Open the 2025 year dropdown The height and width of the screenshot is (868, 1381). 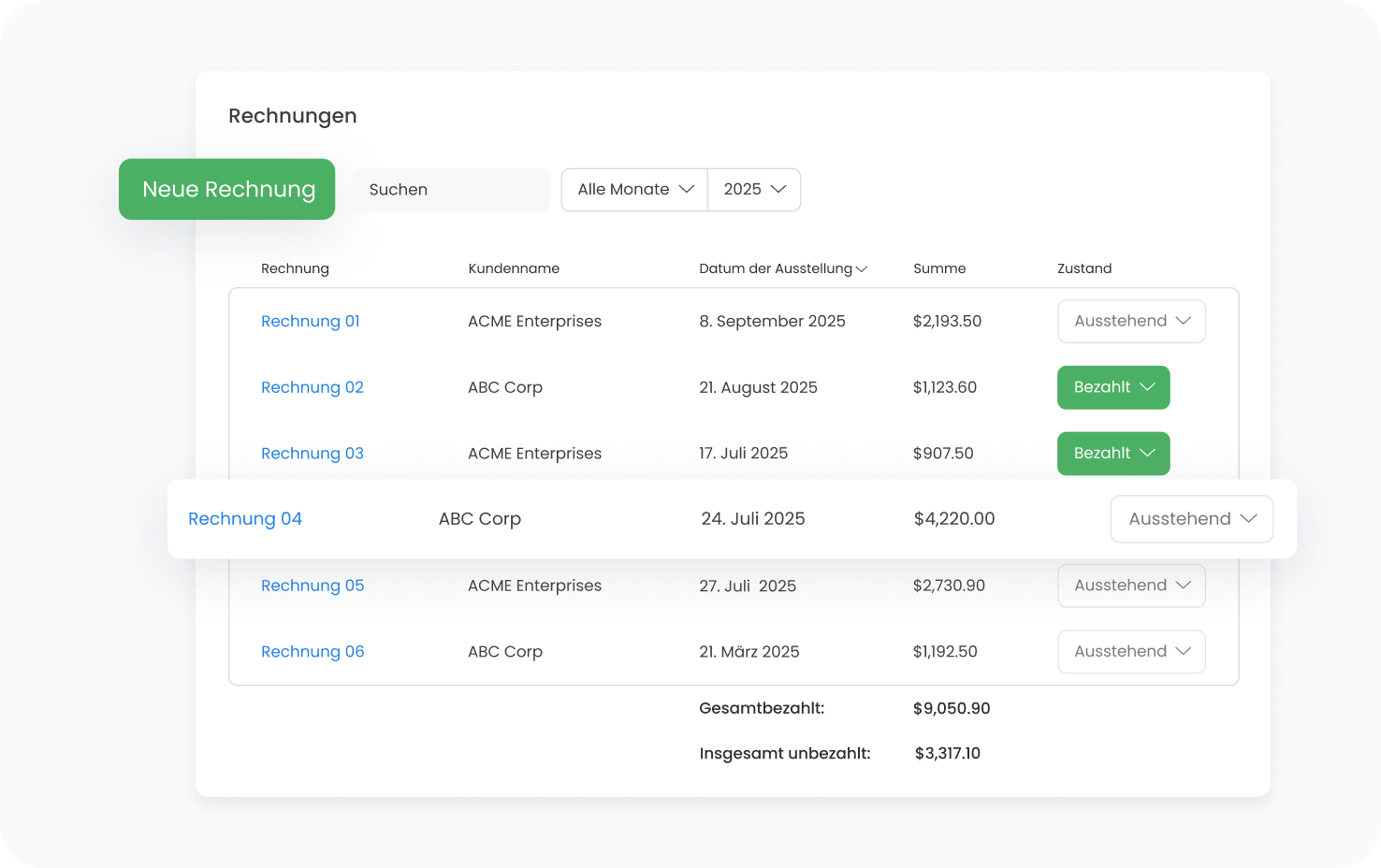point(754,190)
